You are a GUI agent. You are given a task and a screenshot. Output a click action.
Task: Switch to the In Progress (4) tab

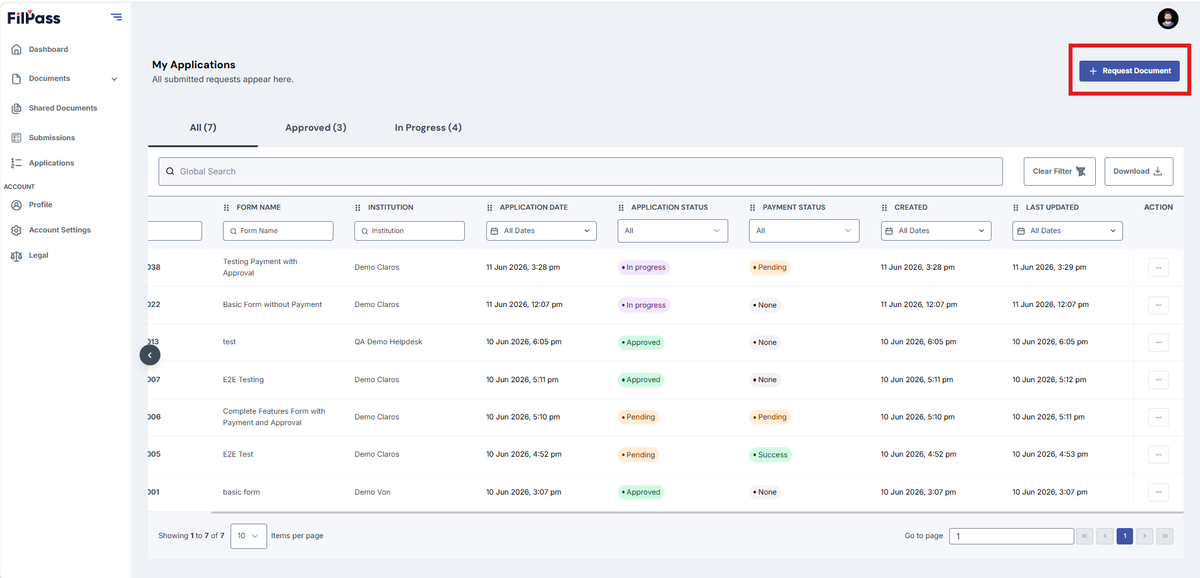point(428,128)
